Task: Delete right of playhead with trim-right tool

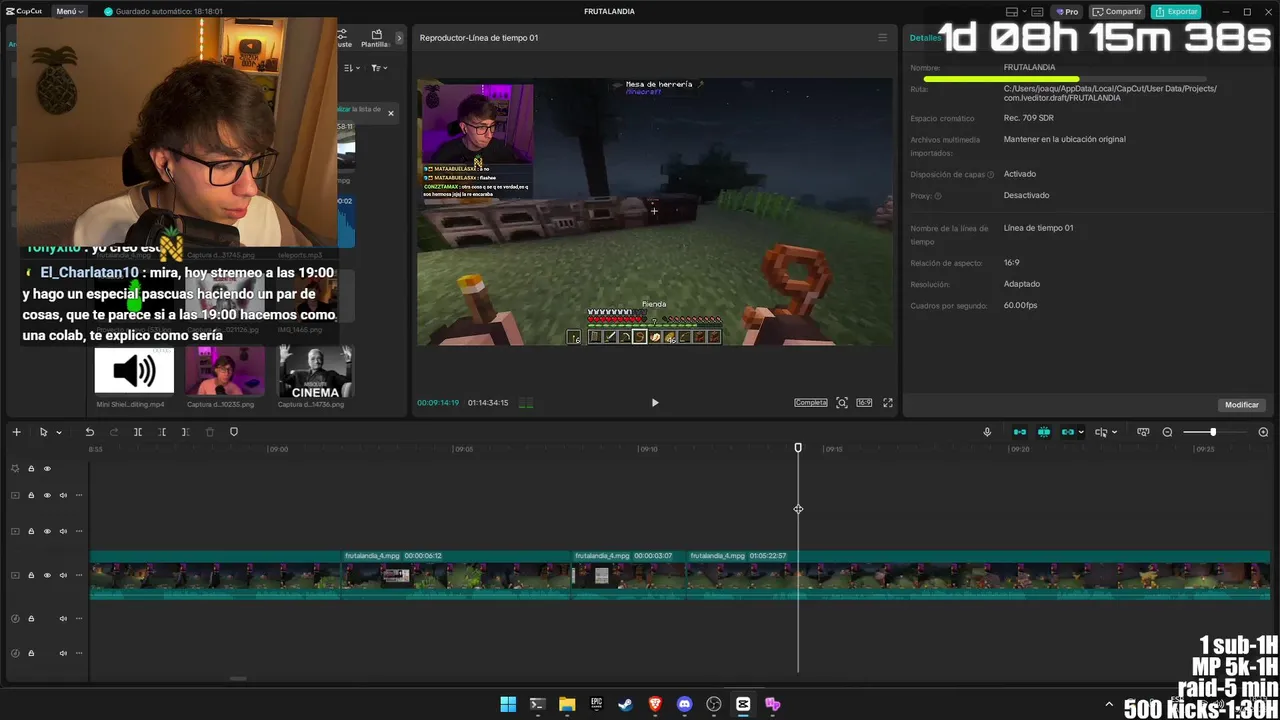Action: coord(186,432)
